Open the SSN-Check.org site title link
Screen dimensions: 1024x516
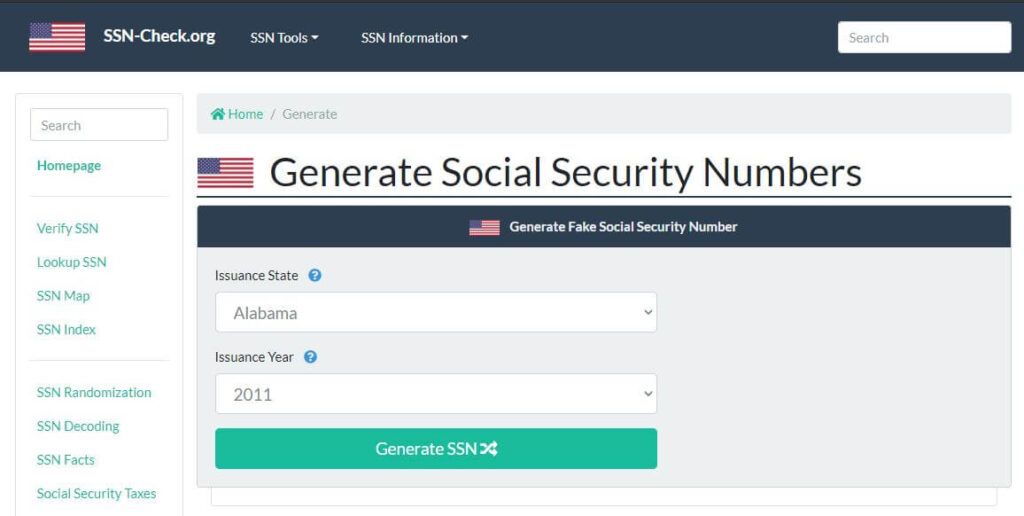point(159,36)
